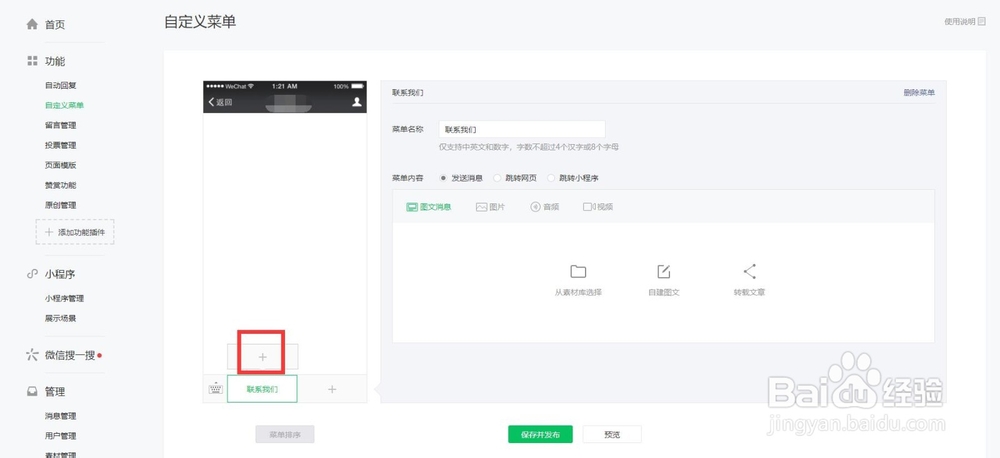Screen dimensions: 1000x458
Task: Open 自定义菜单 in the sidebar
Action: click(64, 105)
